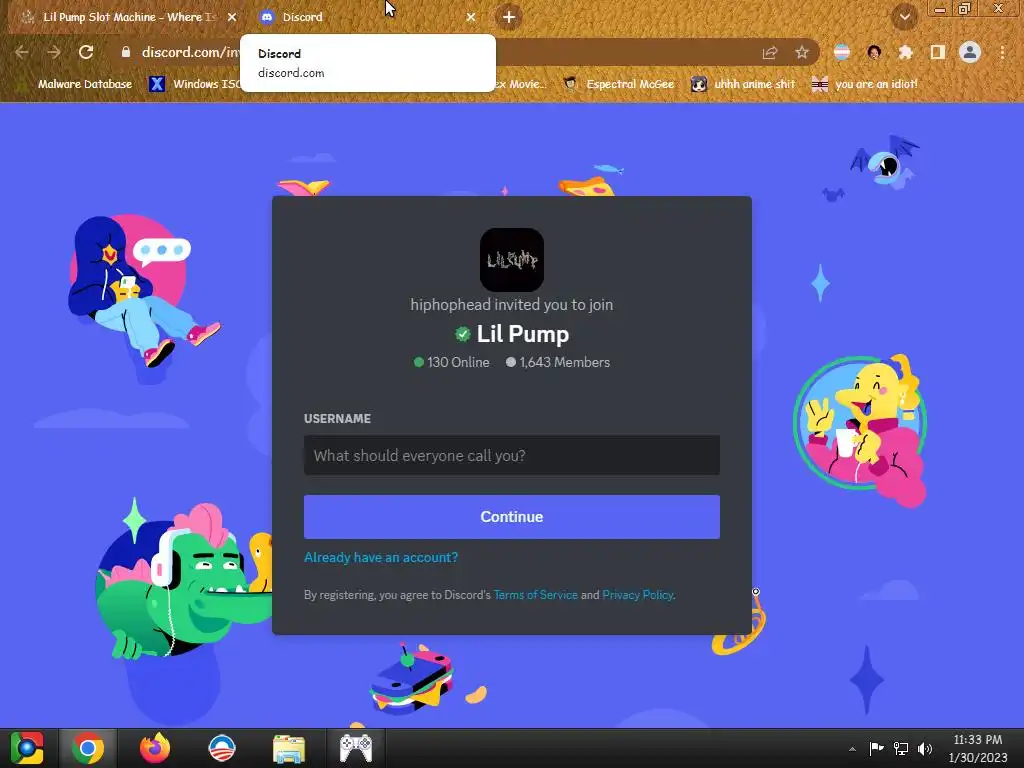
Task: Show hidden system tray icons
Action: click(852, 749)
